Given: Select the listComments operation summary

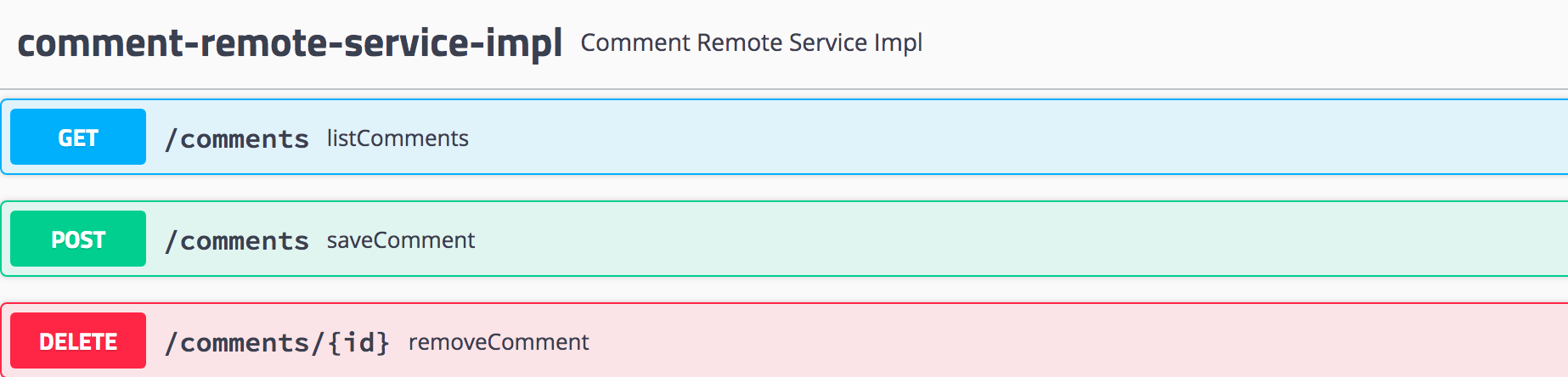Looking at the screenshot, I should [398, 138].
